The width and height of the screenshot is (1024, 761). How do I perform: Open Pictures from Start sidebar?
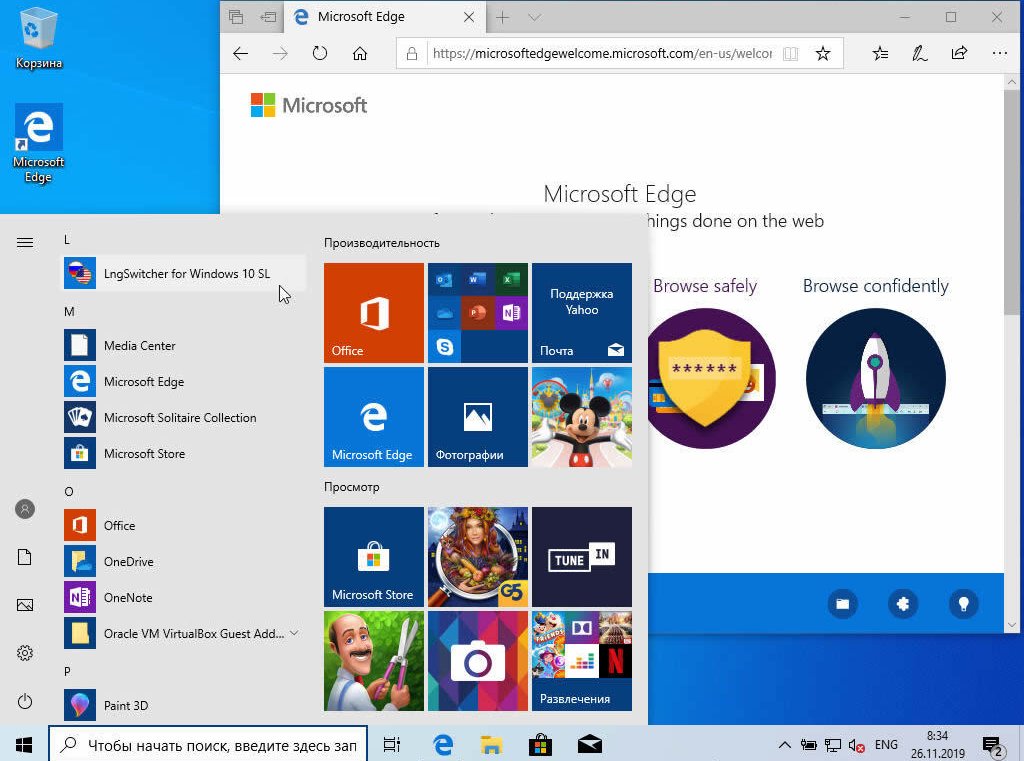[x=25, y=605]
